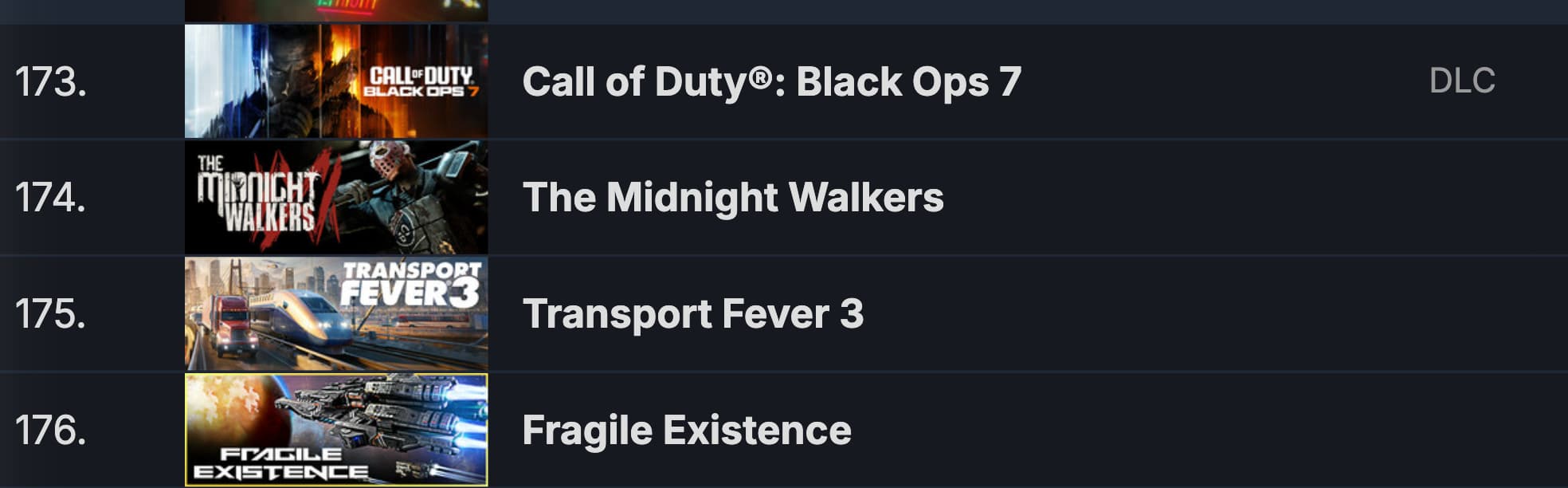1568x488 pixels.
Task: Open the Transport Fever 3 title link
Action: [x=696, y=314]
